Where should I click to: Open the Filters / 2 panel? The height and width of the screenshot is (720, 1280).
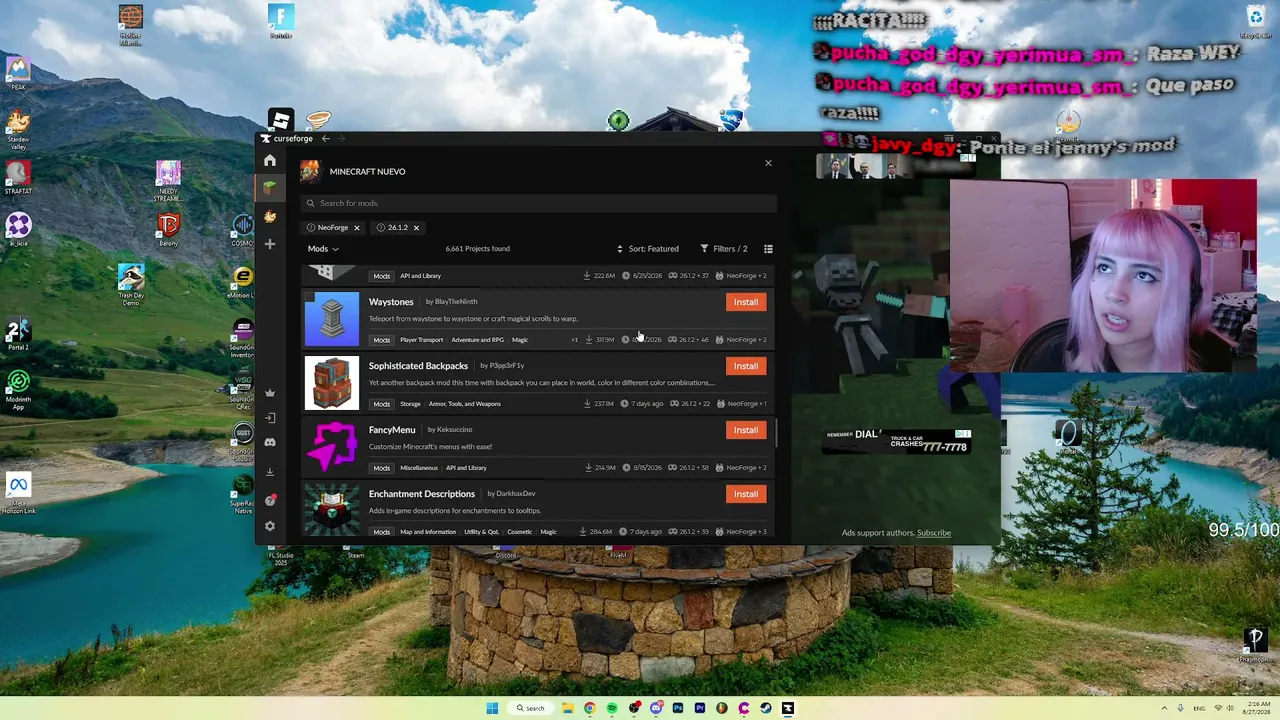coord(724,249)
